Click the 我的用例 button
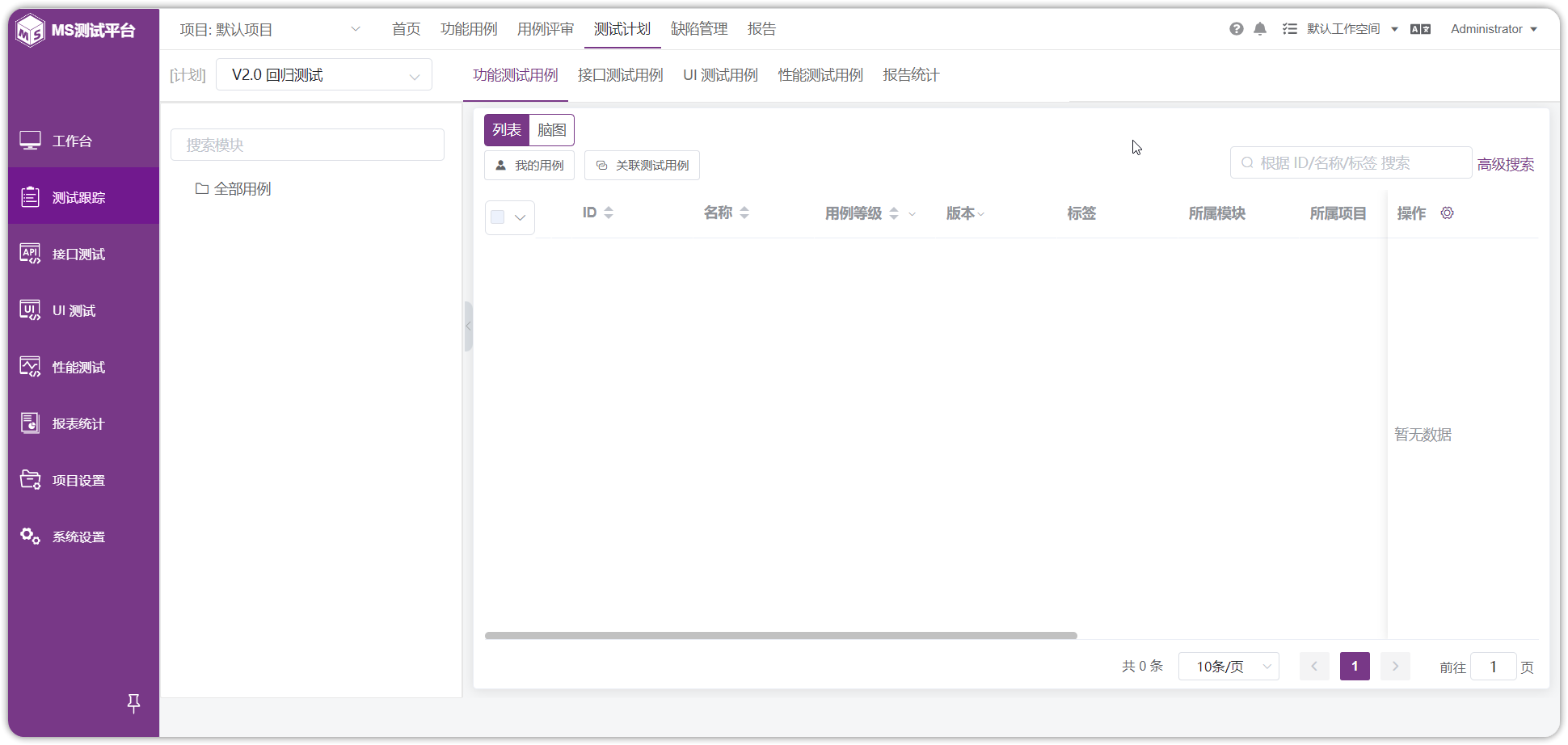1568x745 pixels. tap(529, 165)
